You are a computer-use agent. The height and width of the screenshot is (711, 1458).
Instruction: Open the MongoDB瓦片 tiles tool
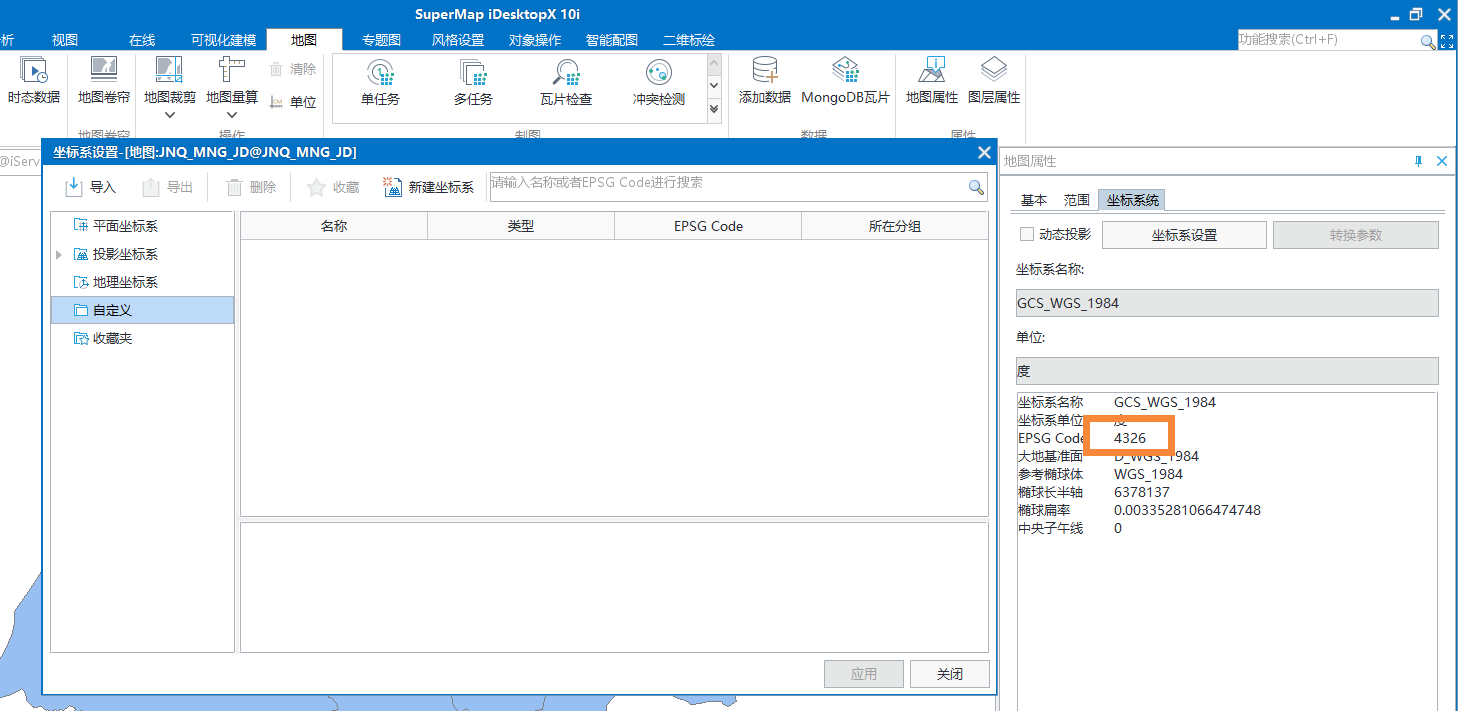click(x=845, y=81)
